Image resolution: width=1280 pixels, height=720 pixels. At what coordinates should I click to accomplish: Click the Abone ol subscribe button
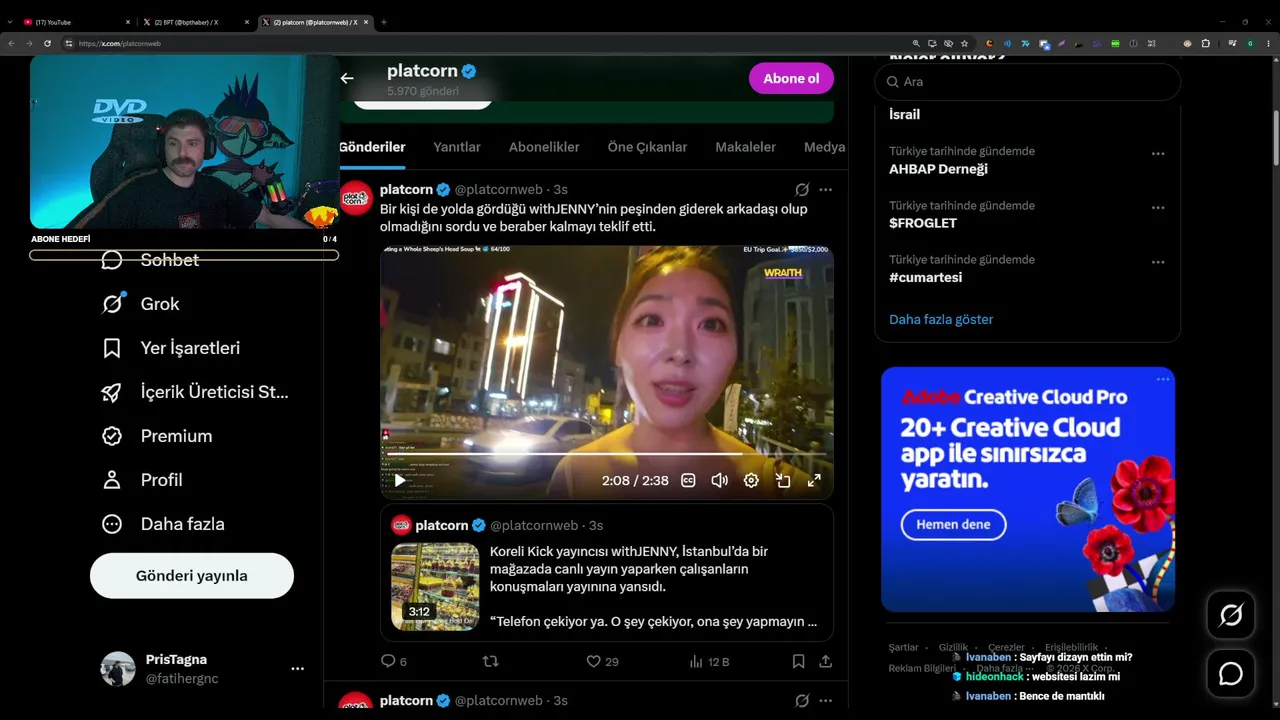[x=791, y=78]
